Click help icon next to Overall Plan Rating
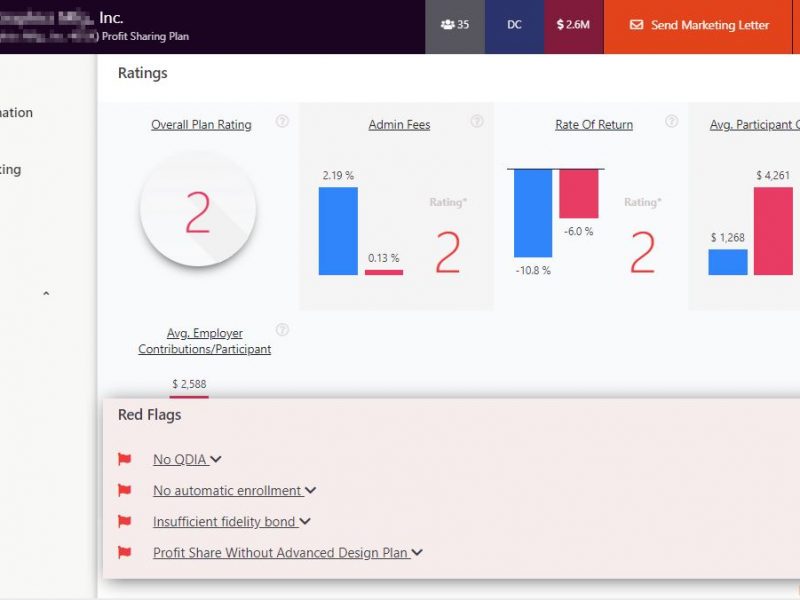This screenshot has height=600, width=800. [282, 122]
